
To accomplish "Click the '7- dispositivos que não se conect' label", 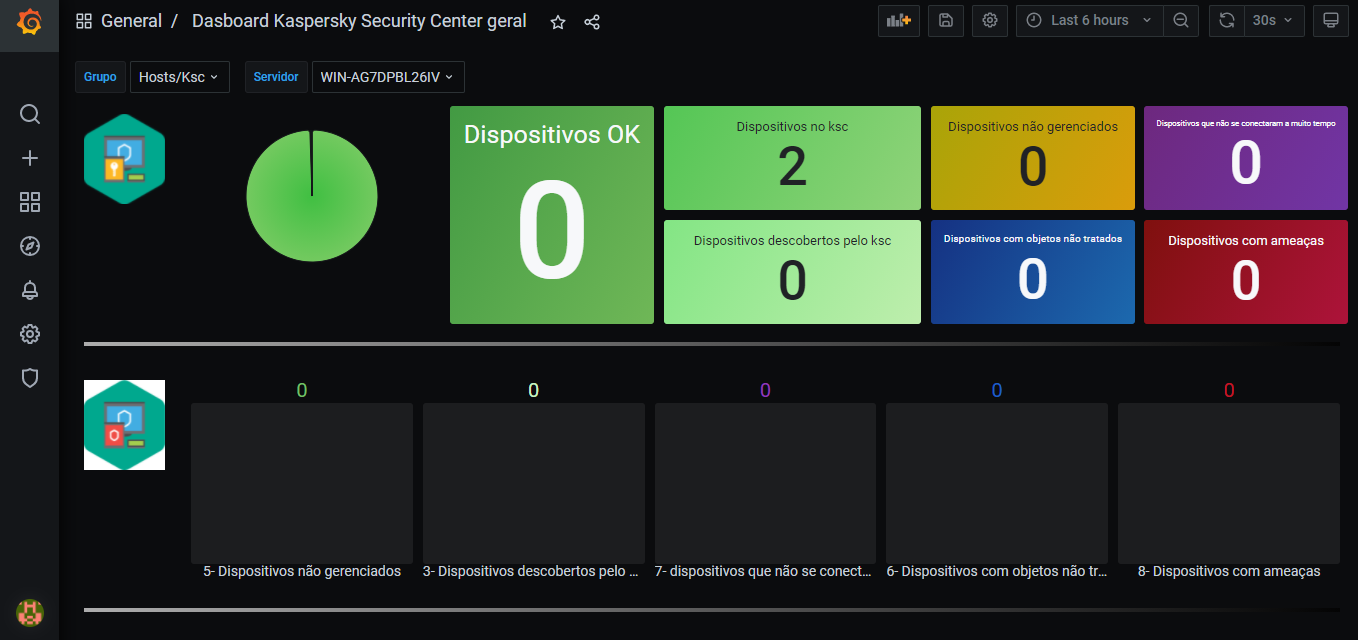I will [x=765, y=572].
